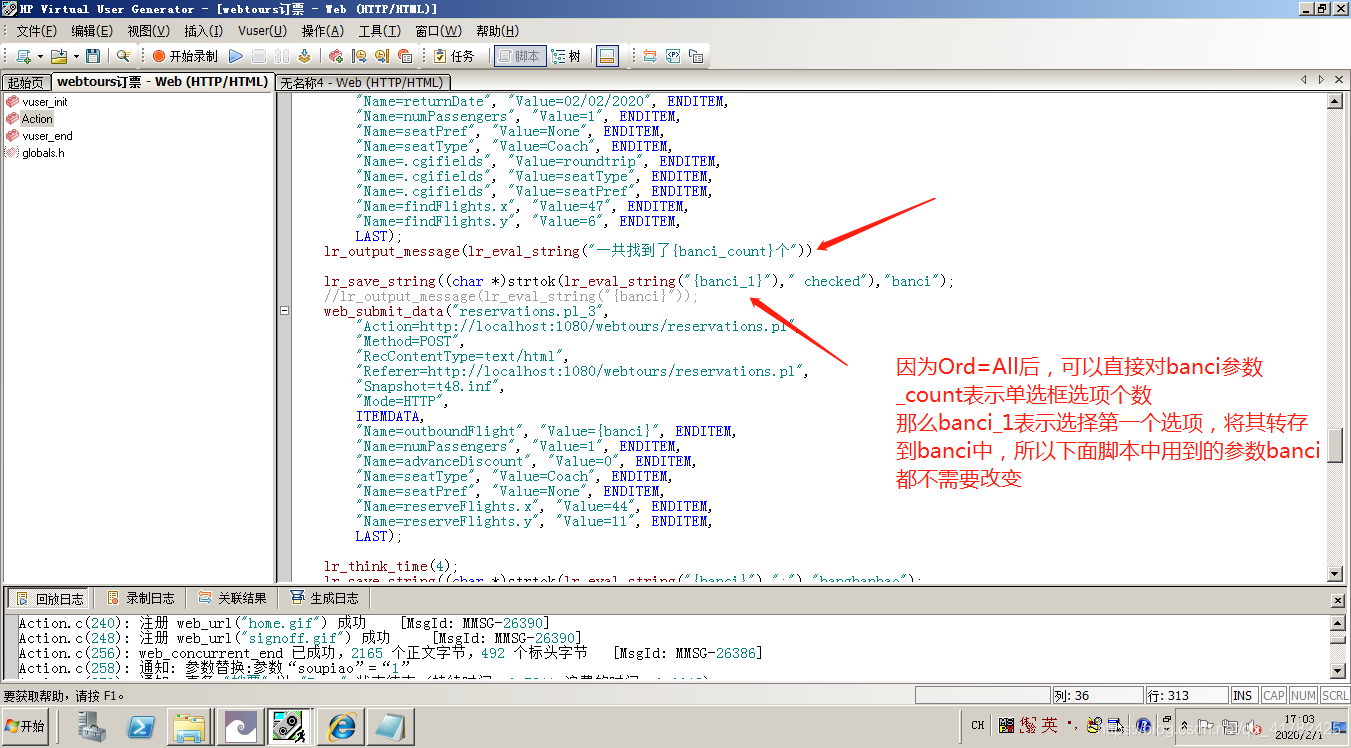The height and width of the screenshot is (748, 1351).
Task: Save script with the floppy disk icon
Action: coord(93,56)
